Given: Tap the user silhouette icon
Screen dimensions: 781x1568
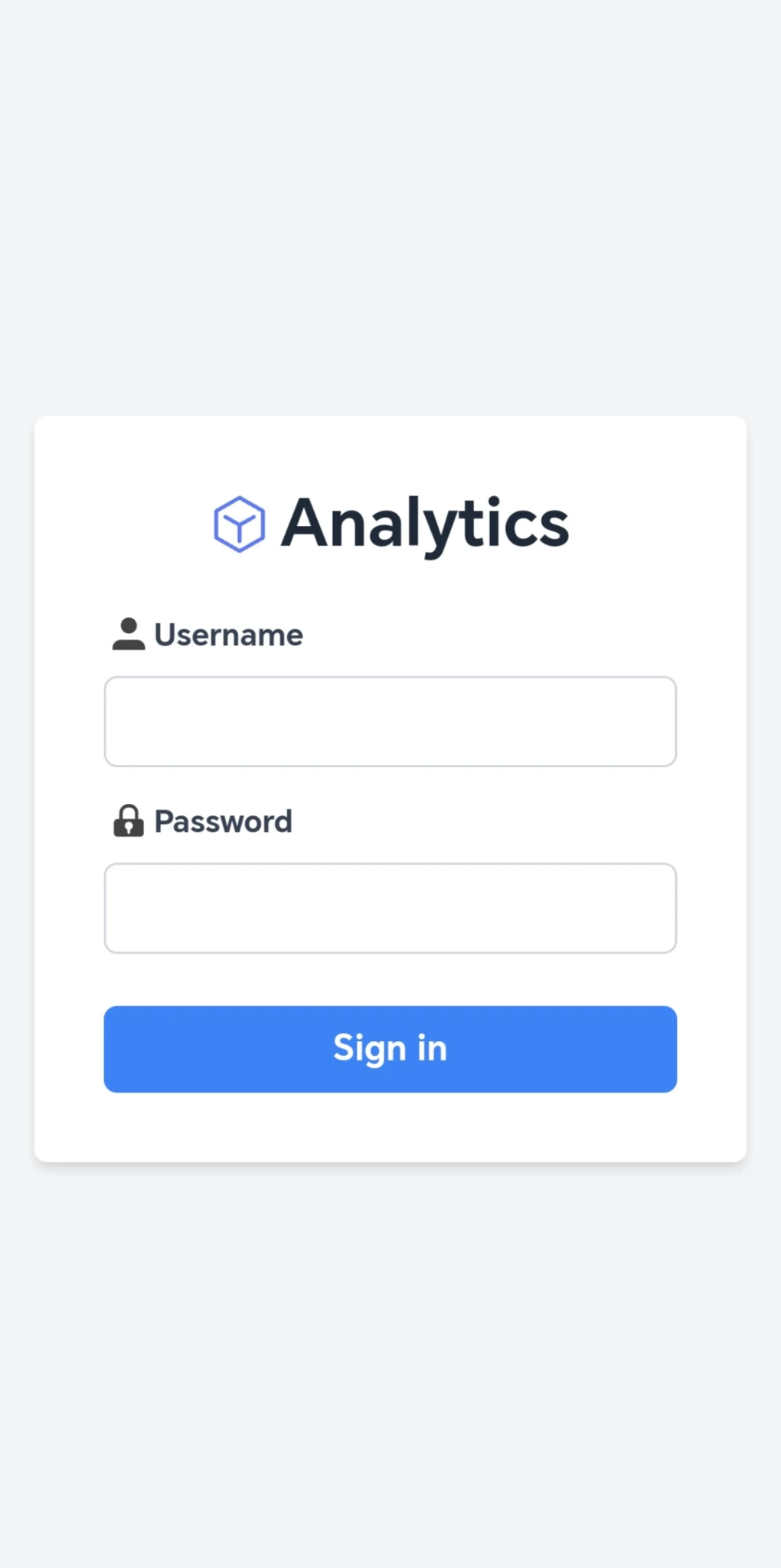Looking at the screenshot, I should (x=129, y=634).
